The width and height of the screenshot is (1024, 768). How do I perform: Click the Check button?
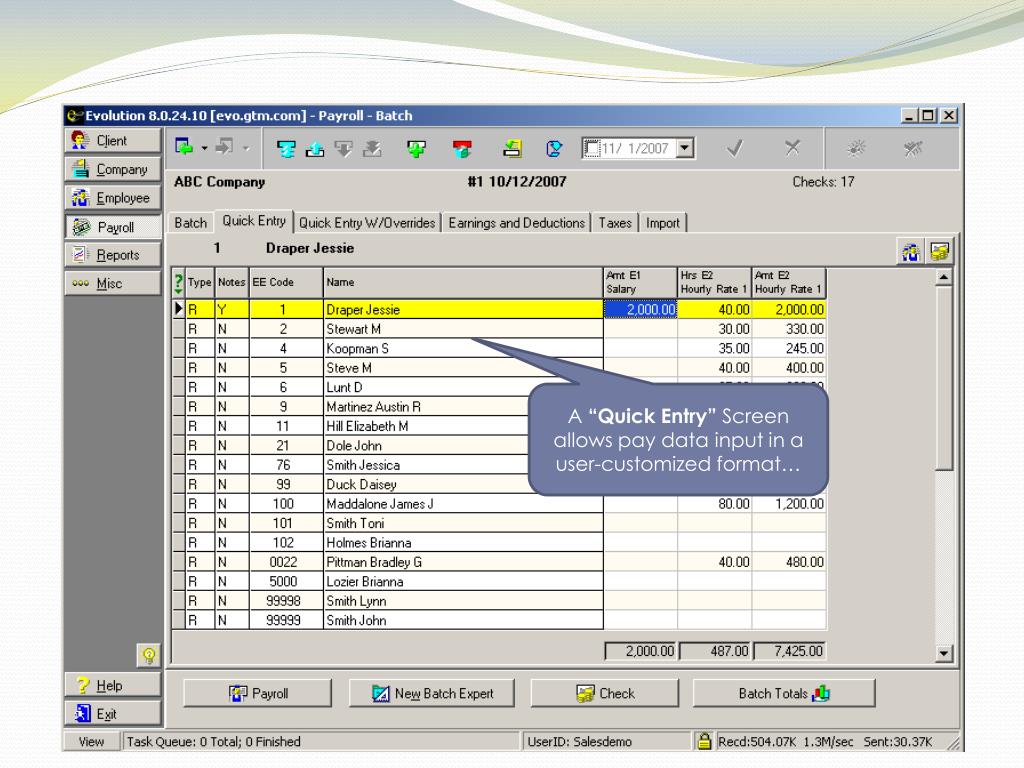point(605,694)
